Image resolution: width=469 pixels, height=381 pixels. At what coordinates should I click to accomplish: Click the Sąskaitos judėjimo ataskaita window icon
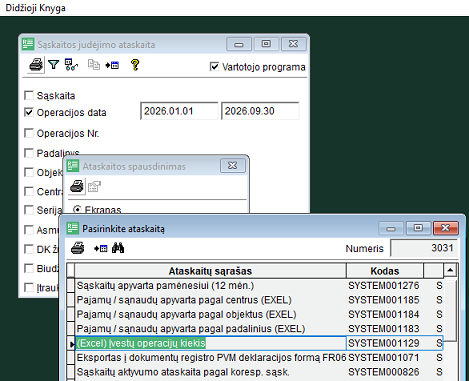pyautogui.click(x=28, y=44)
